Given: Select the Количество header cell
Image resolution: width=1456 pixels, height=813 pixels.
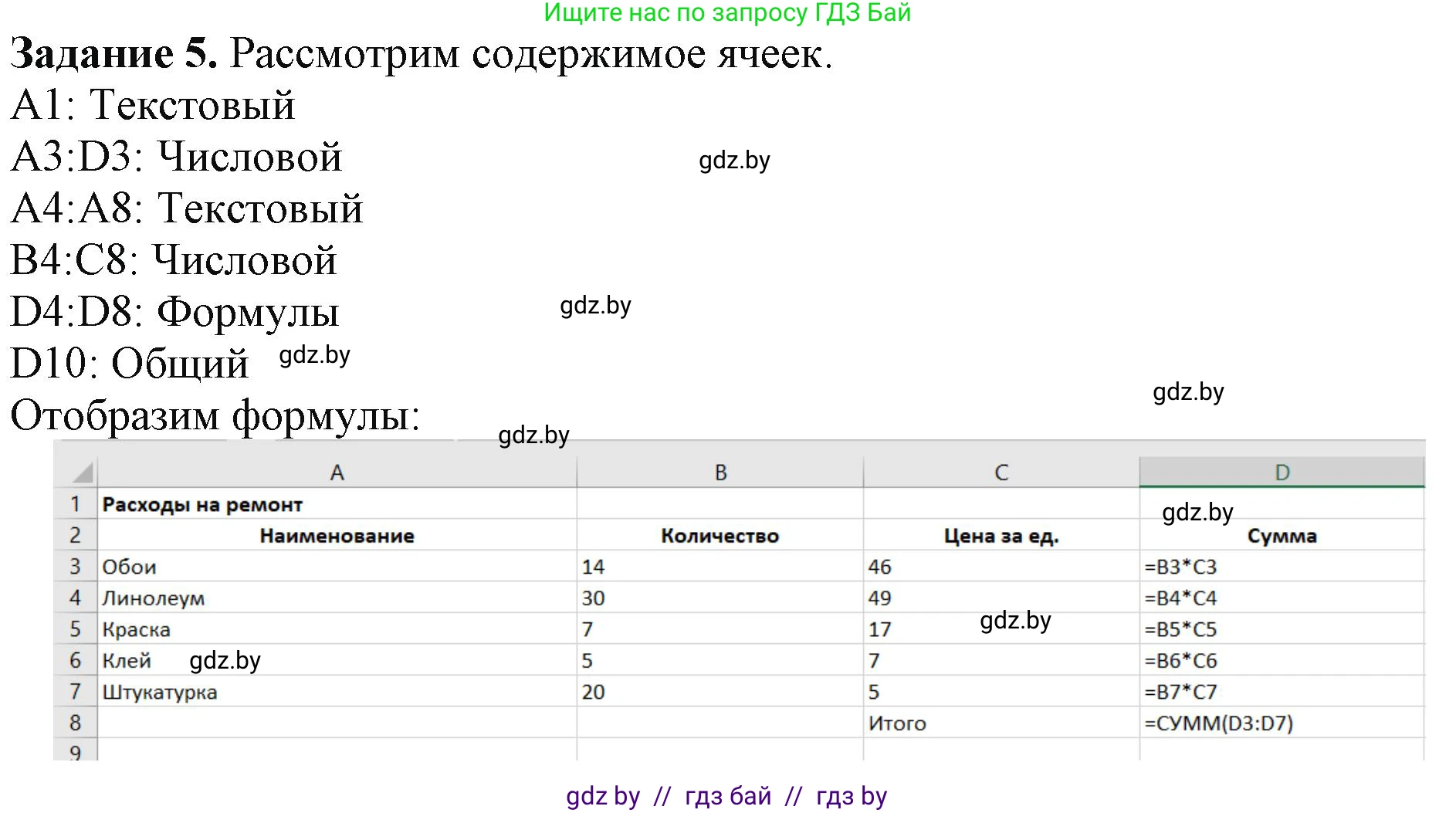Looking at the screenshot, I should point(720,535).
